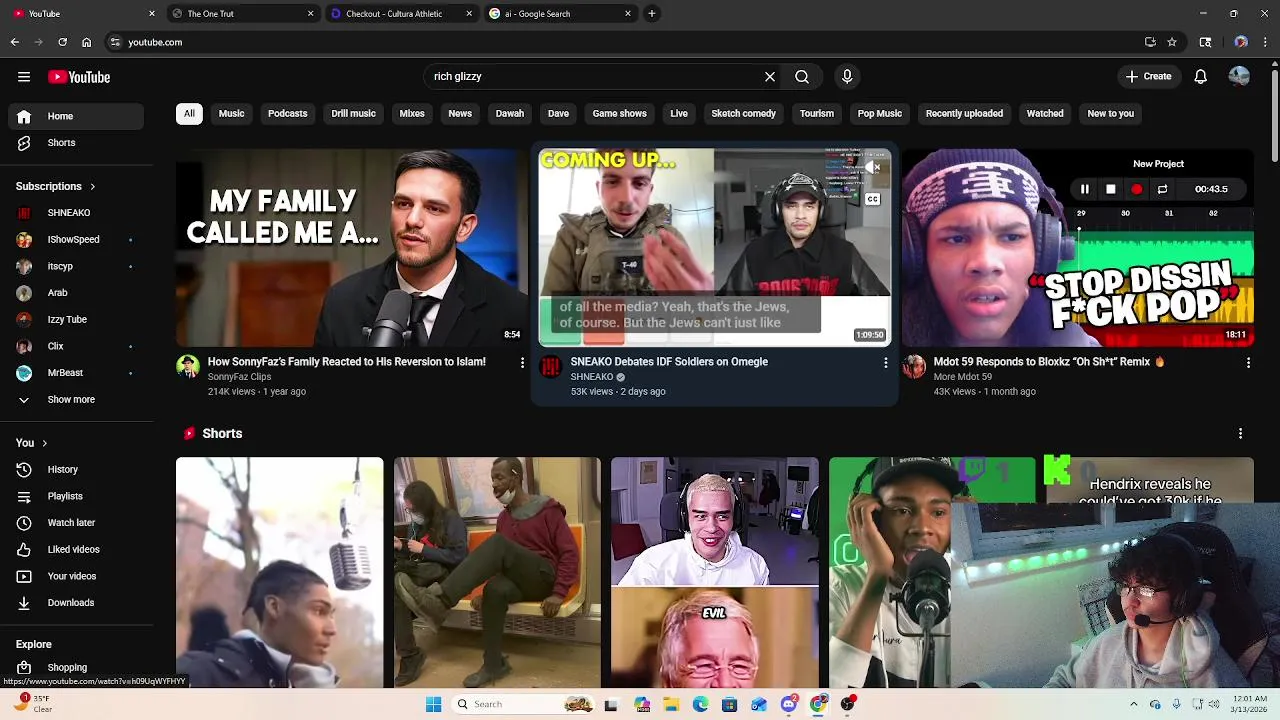View site information icon in address bar

(115, 42)
